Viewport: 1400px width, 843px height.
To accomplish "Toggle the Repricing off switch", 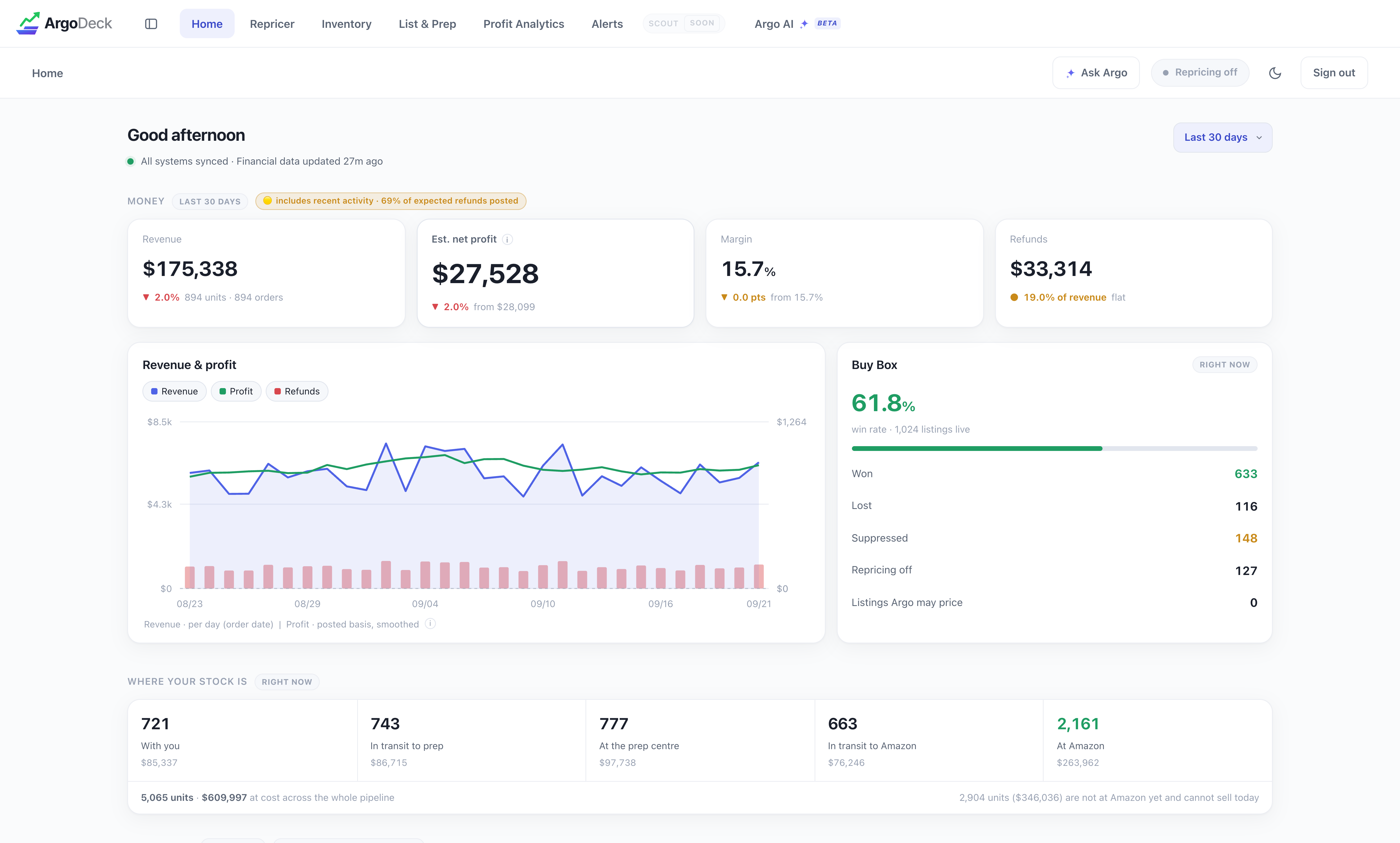I will pyautogui.click(x=1200, y=73).
